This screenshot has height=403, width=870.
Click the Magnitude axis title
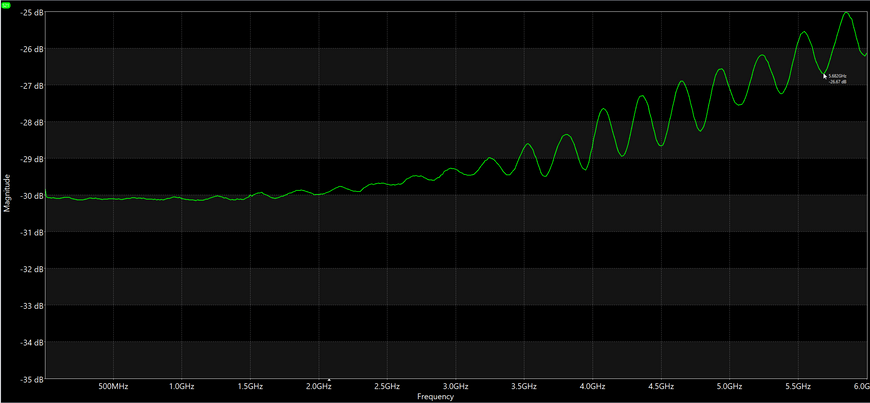click(x=7, y=193)
